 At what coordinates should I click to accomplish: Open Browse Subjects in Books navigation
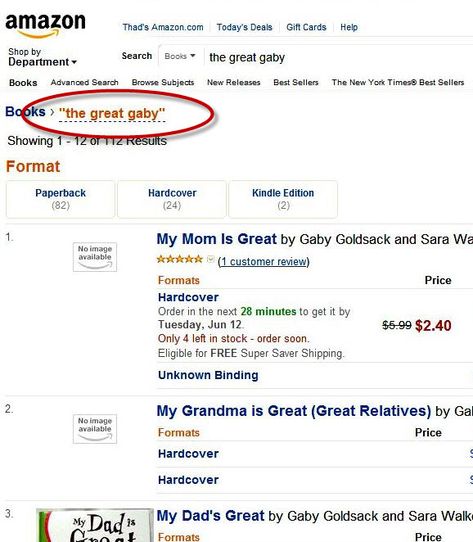(x=163, y=82)
